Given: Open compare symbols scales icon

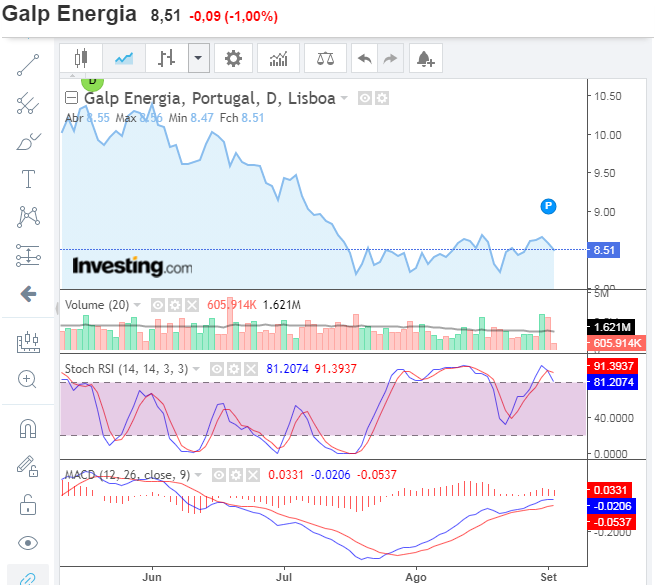Looking at the screenshot, I should (x=325, y=58).
